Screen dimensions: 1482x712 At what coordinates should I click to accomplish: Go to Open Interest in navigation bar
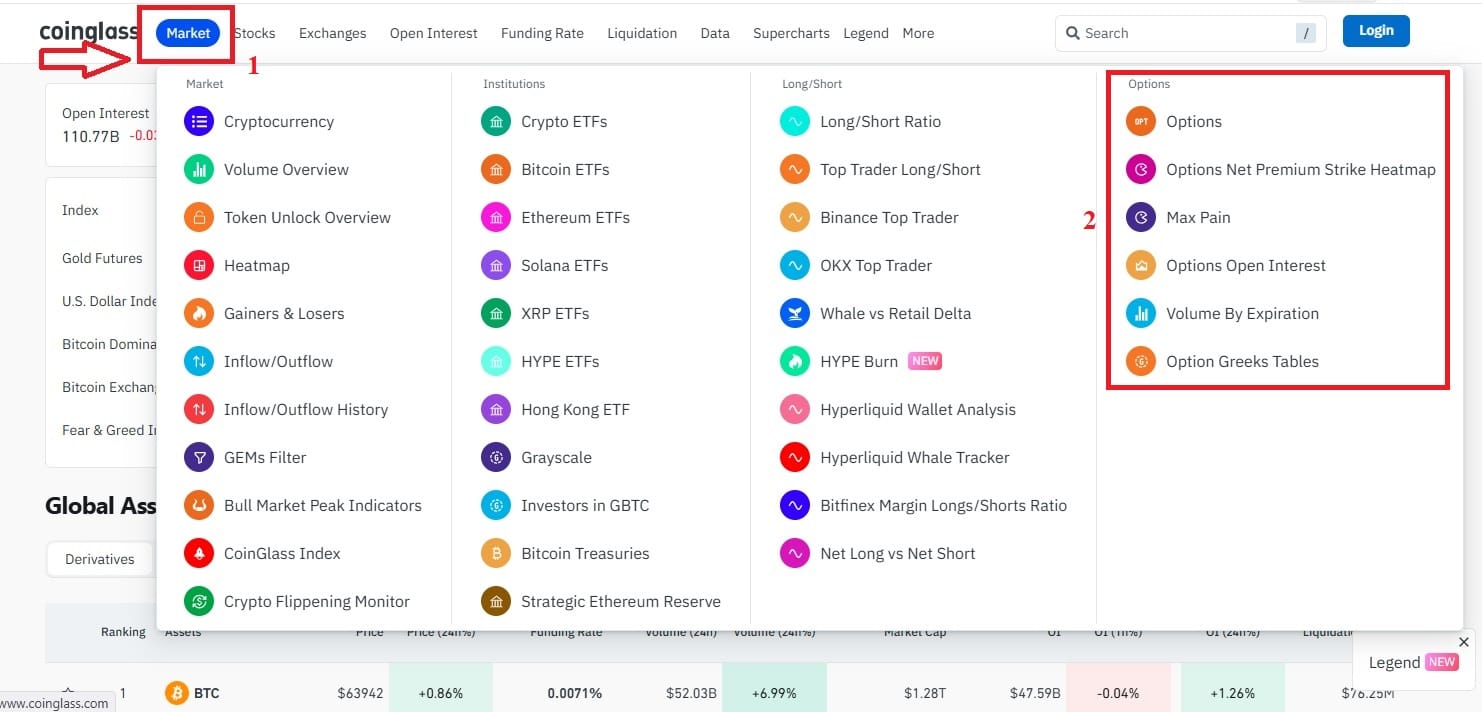(434, 33)
